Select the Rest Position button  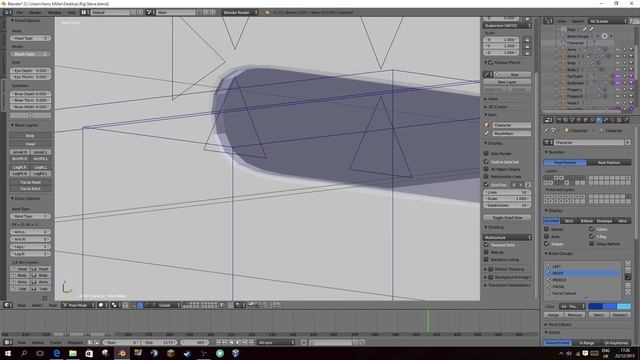click(x=609, y=162)
